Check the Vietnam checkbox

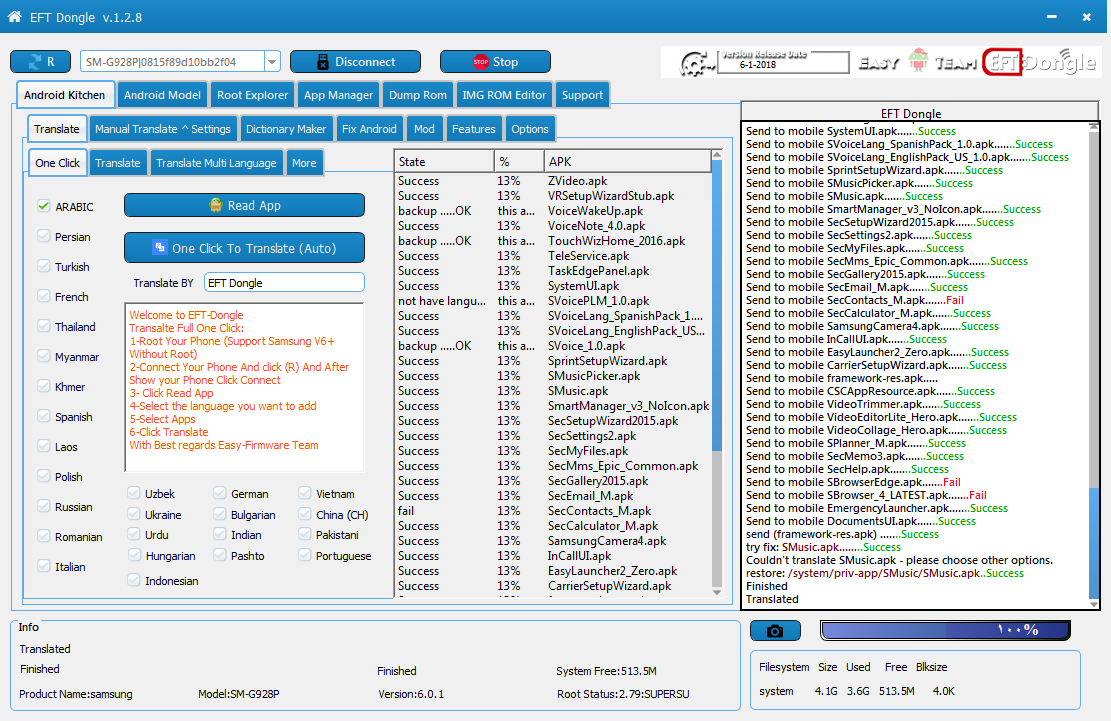click(x=305, y=493)
